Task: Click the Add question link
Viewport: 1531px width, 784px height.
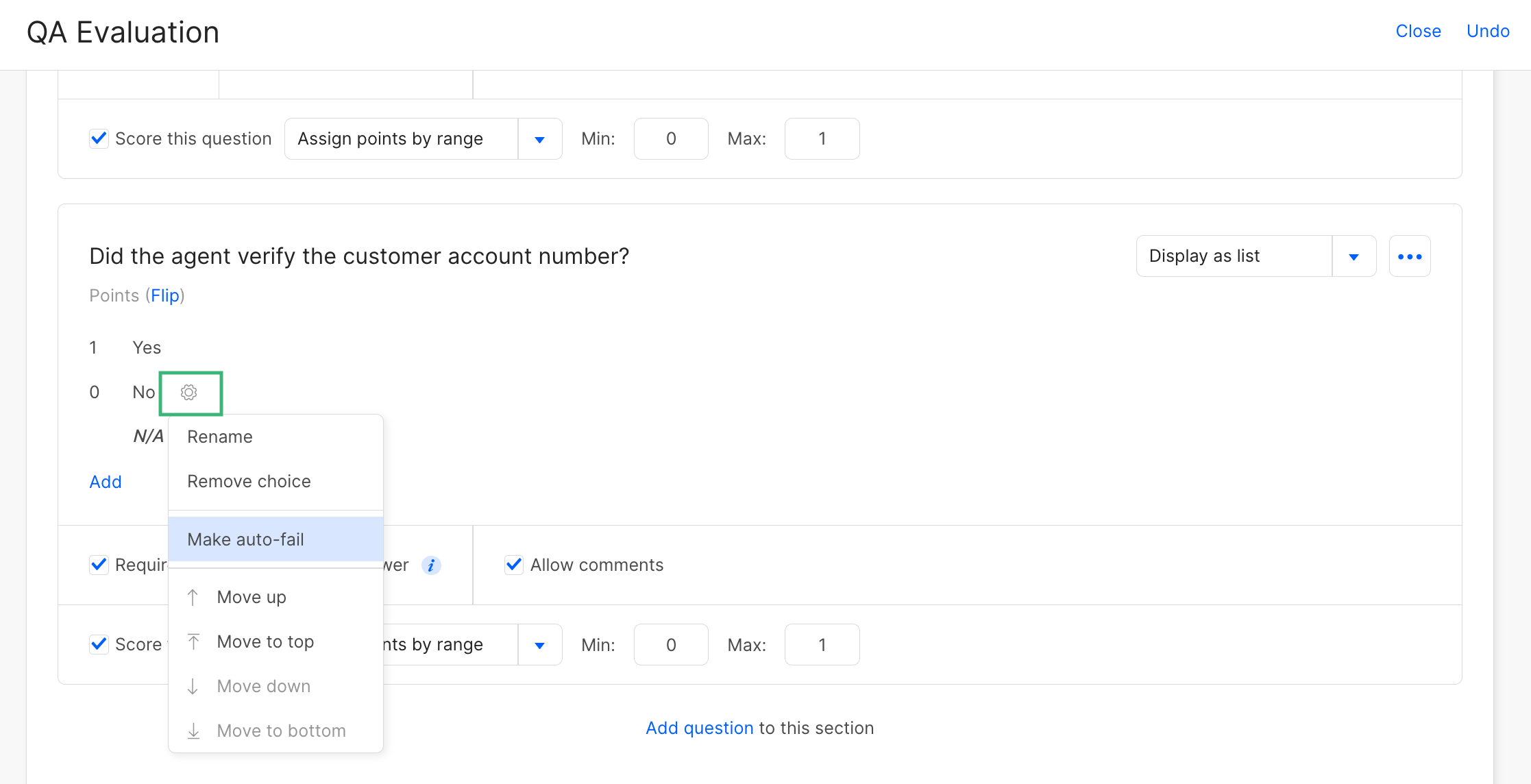Action: tap(699, 728)
